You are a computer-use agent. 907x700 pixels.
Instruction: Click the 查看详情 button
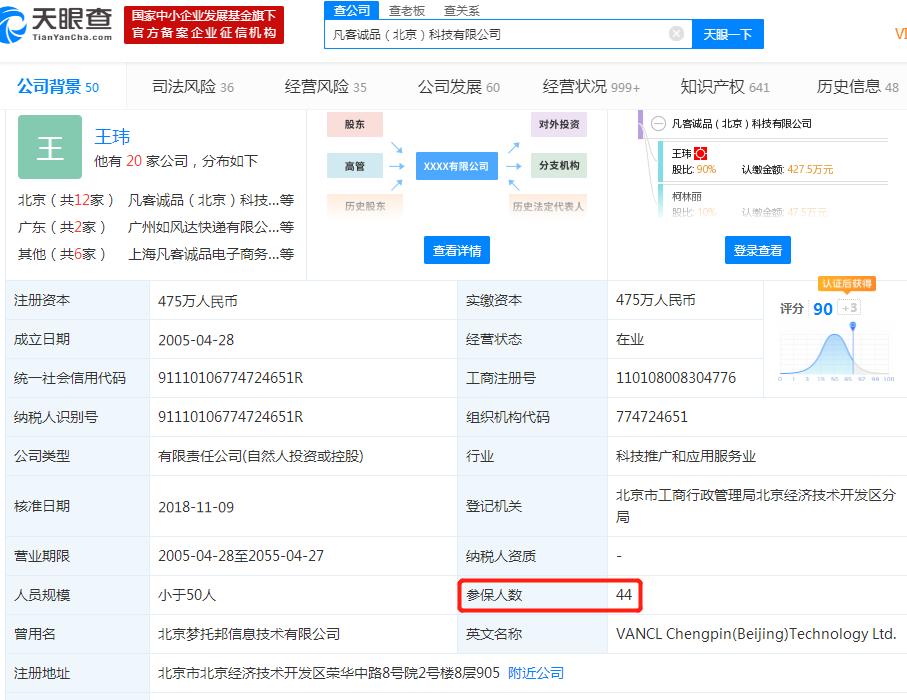tap(455, 250)
